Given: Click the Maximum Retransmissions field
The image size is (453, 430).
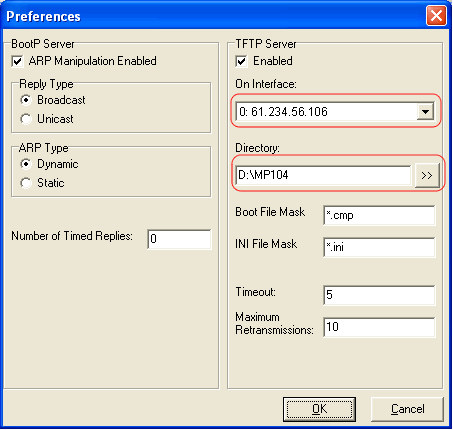Looking at the screenshot, I should coord(379,327).
